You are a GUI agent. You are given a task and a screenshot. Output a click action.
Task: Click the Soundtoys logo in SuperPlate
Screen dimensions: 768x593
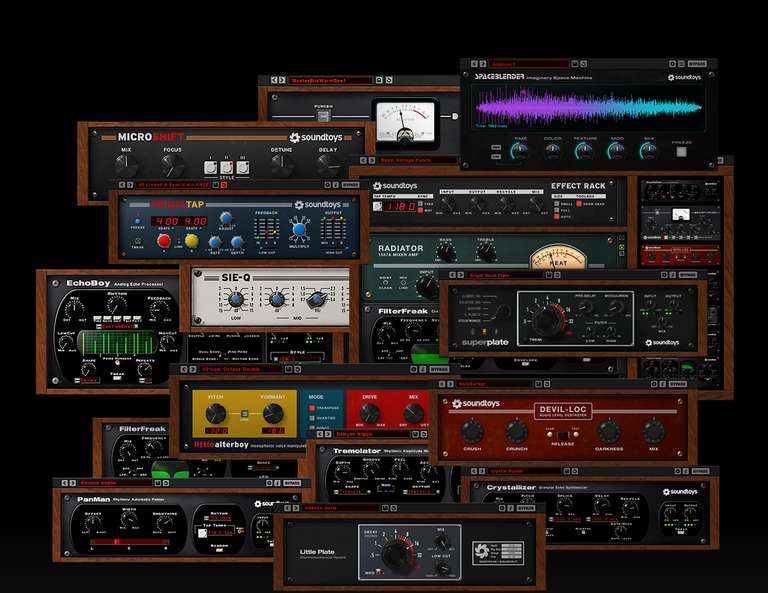tap(662, 343)
